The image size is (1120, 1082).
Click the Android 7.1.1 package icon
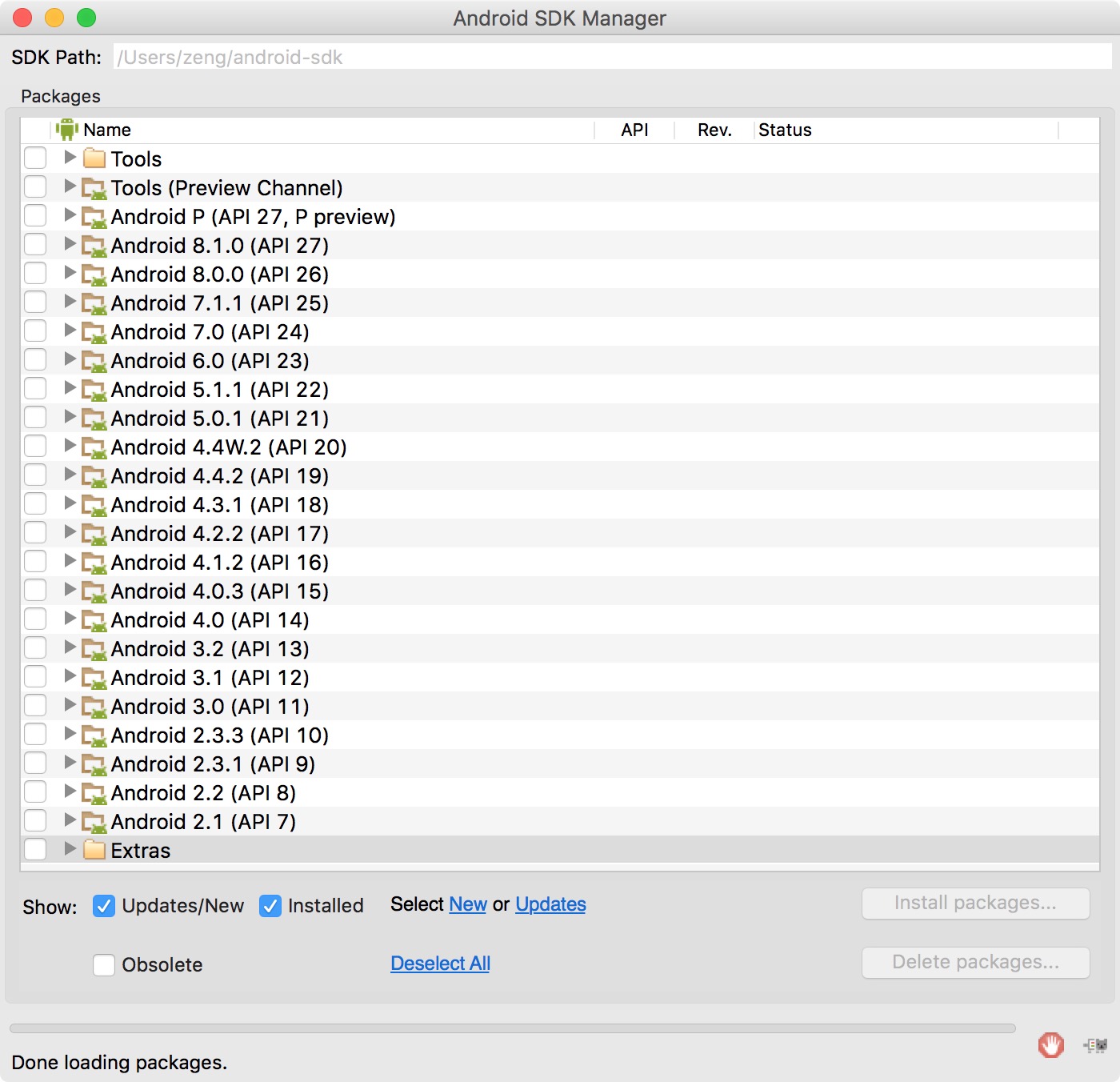click(x=94, y=304)
